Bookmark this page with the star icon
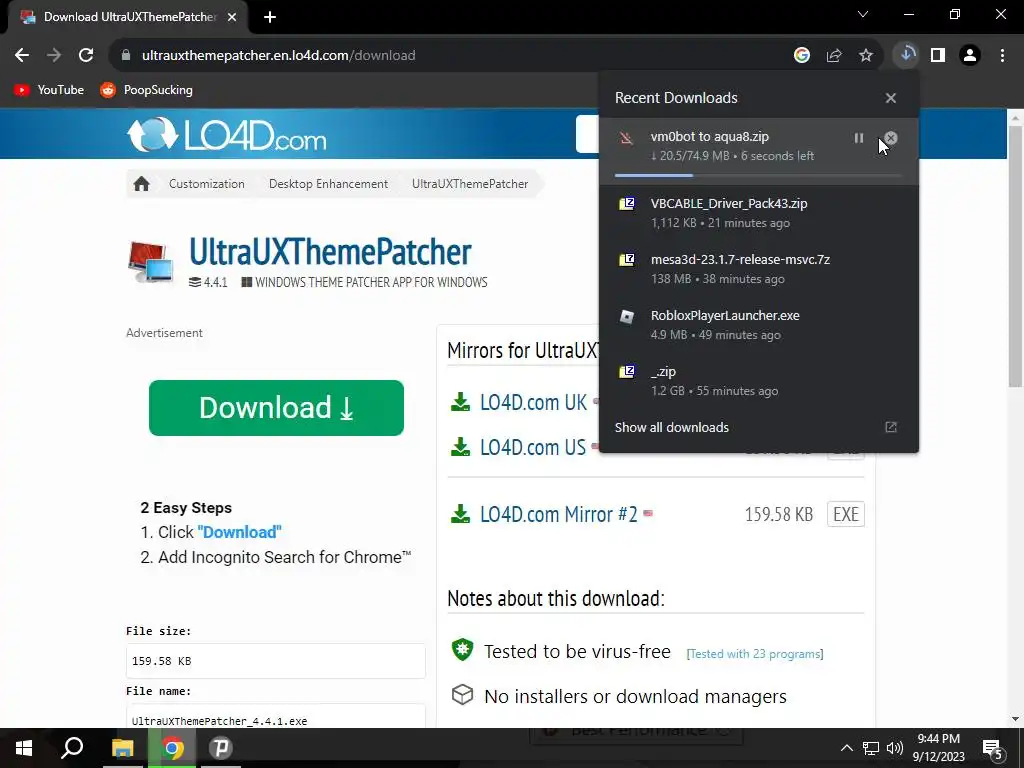The image size is (1024, 768). (866, 56)
